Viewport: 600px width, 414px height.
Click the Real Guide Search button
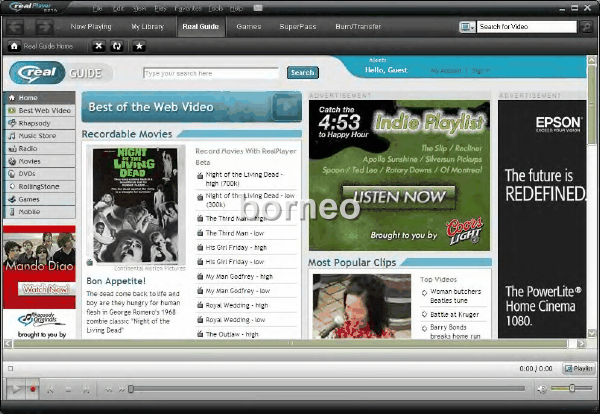click(303, 72)
